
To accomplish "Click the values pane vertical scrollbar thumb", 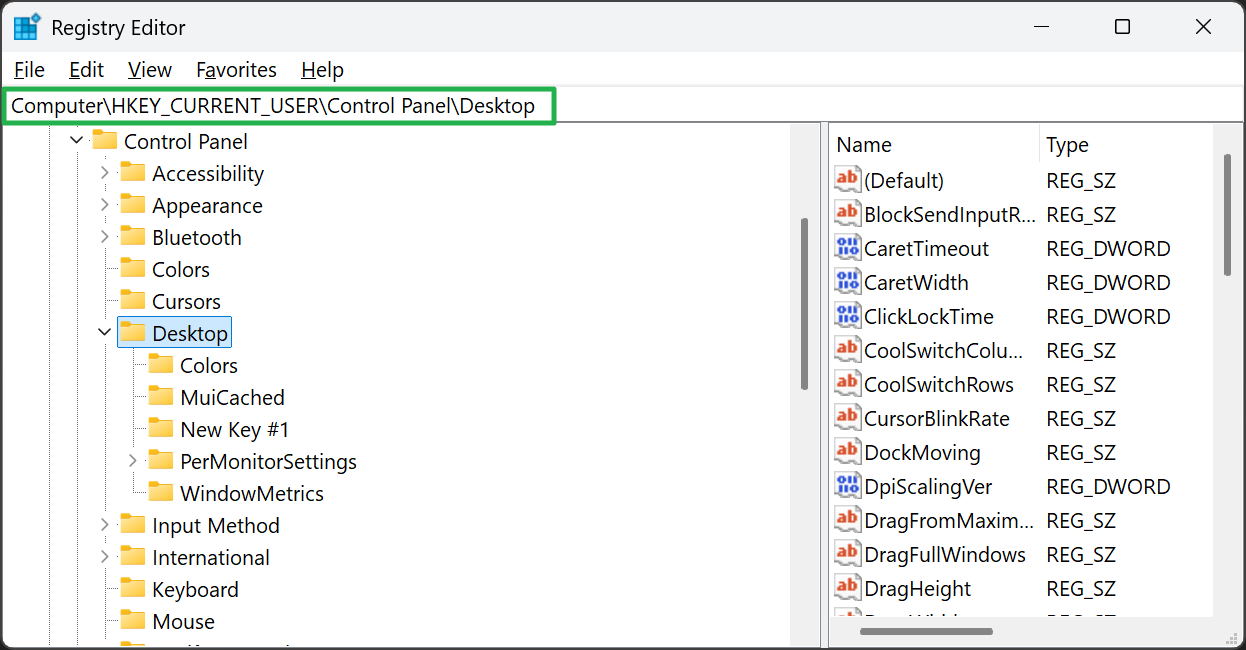I will click(1227, 214).
